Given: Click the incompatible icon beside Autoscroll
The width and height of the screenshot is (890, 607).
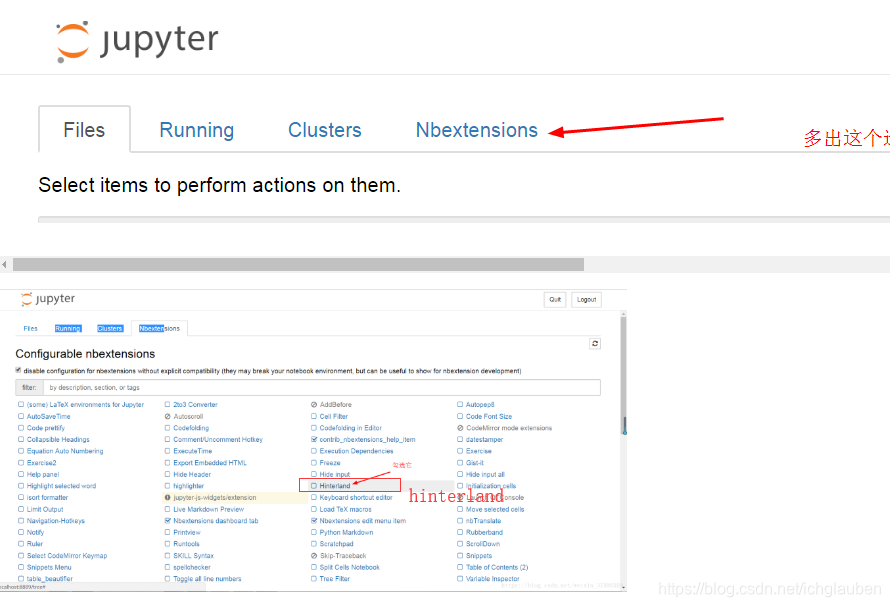Looking at the screenshot, I should point(167,416).
